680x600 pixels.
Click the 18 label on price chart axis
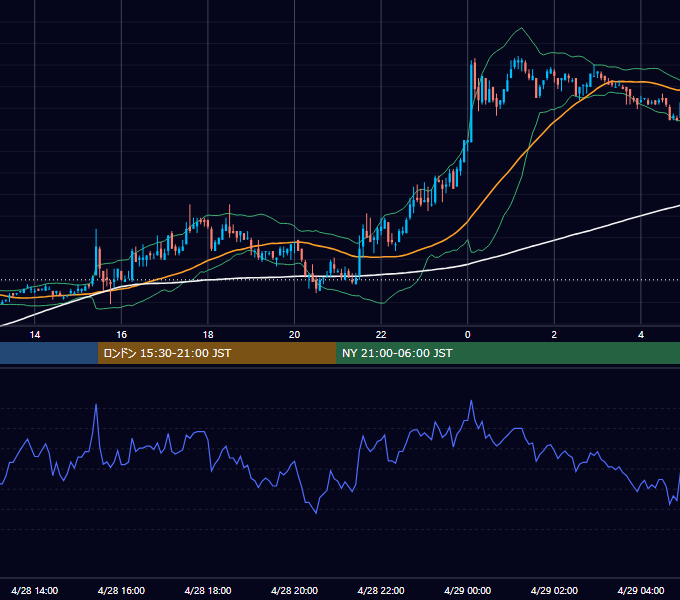(x=208, y=335)
